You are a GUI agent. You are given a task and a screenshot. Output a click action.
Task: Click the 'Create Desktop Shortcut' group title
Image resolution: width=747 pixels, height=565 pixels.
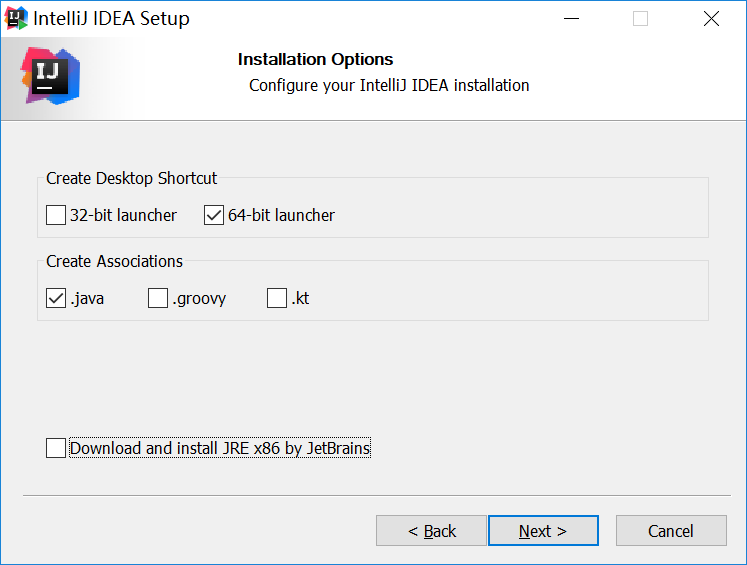coord(131,178)
